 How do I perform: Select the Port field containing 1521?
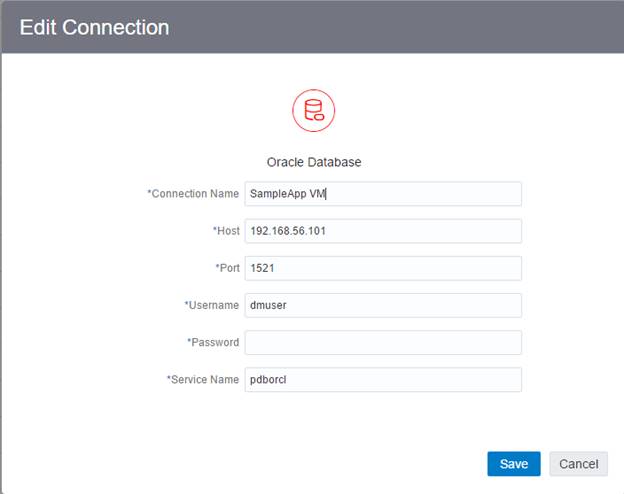click(383, 268)
